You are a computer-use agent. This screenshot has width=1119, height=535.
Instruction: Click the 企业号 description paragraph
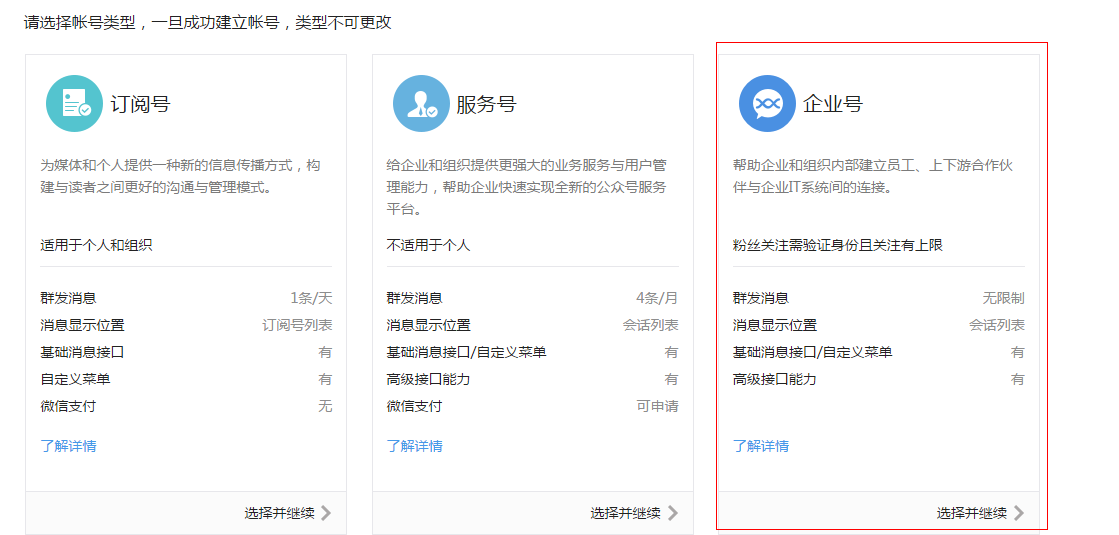coord(873,177)
